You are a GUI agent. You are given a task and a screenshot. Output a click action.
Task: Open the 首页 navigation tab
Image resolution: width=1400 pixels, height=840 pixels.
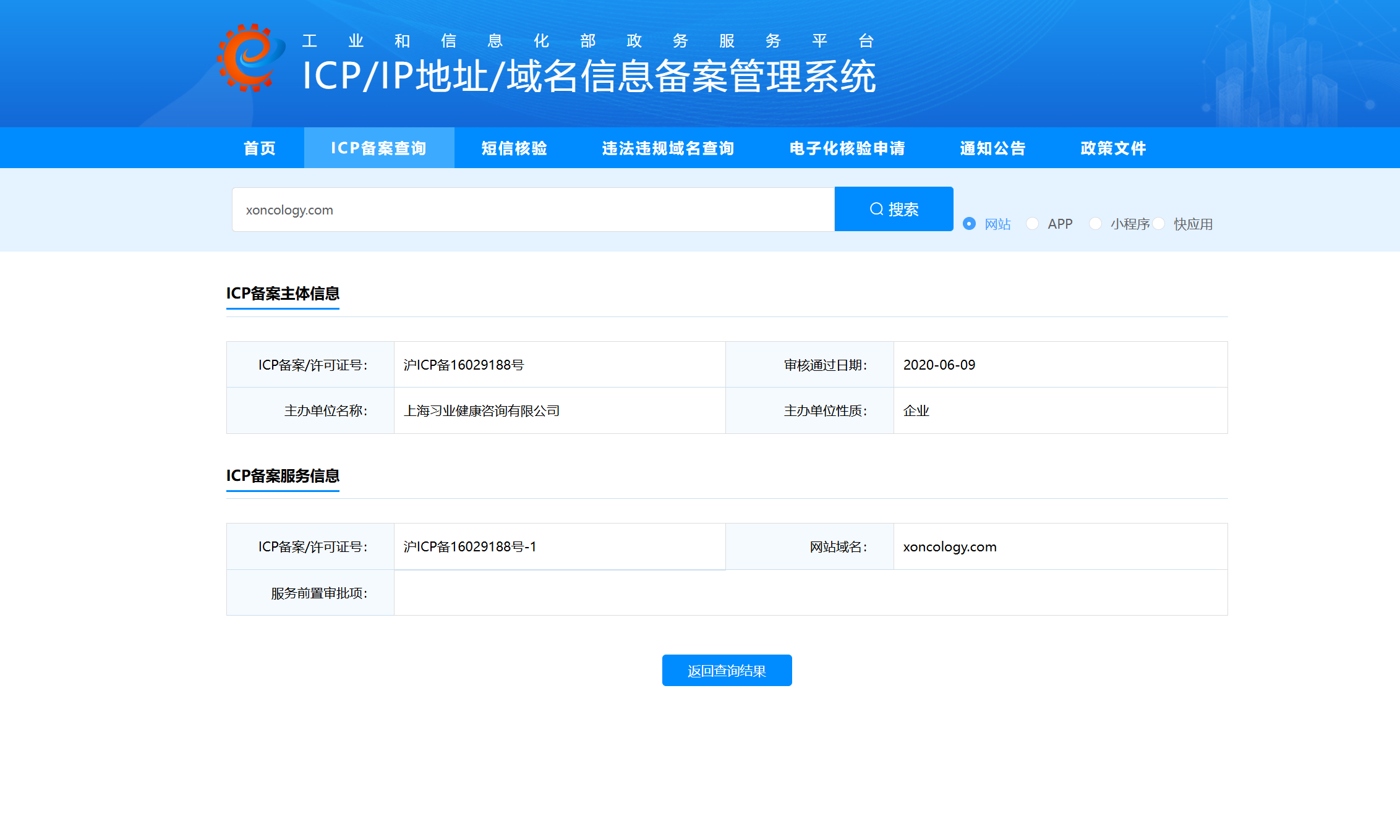click(260, 148)
